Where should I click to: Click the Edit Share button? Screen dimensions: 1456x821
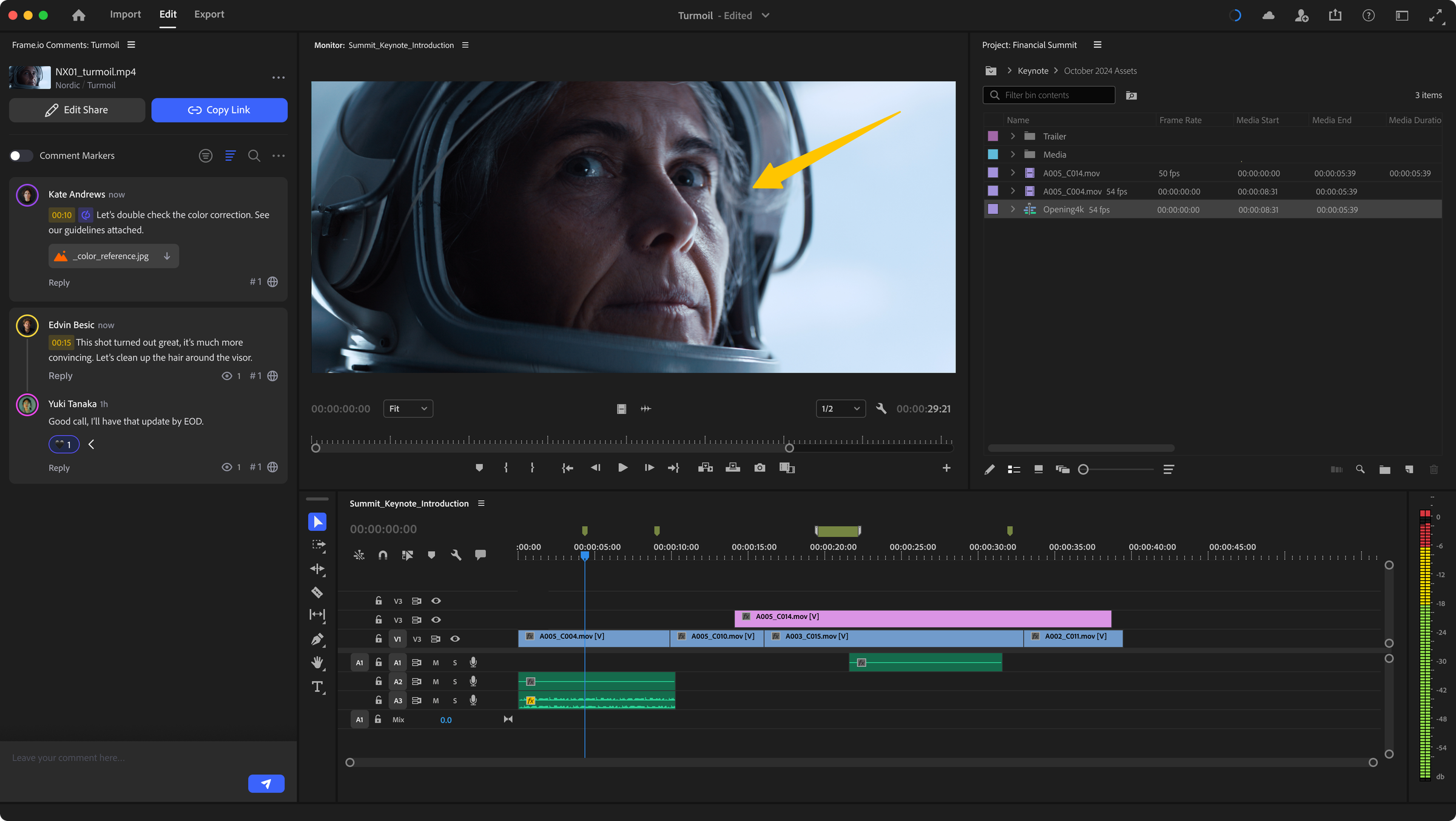tap(77, 110)
